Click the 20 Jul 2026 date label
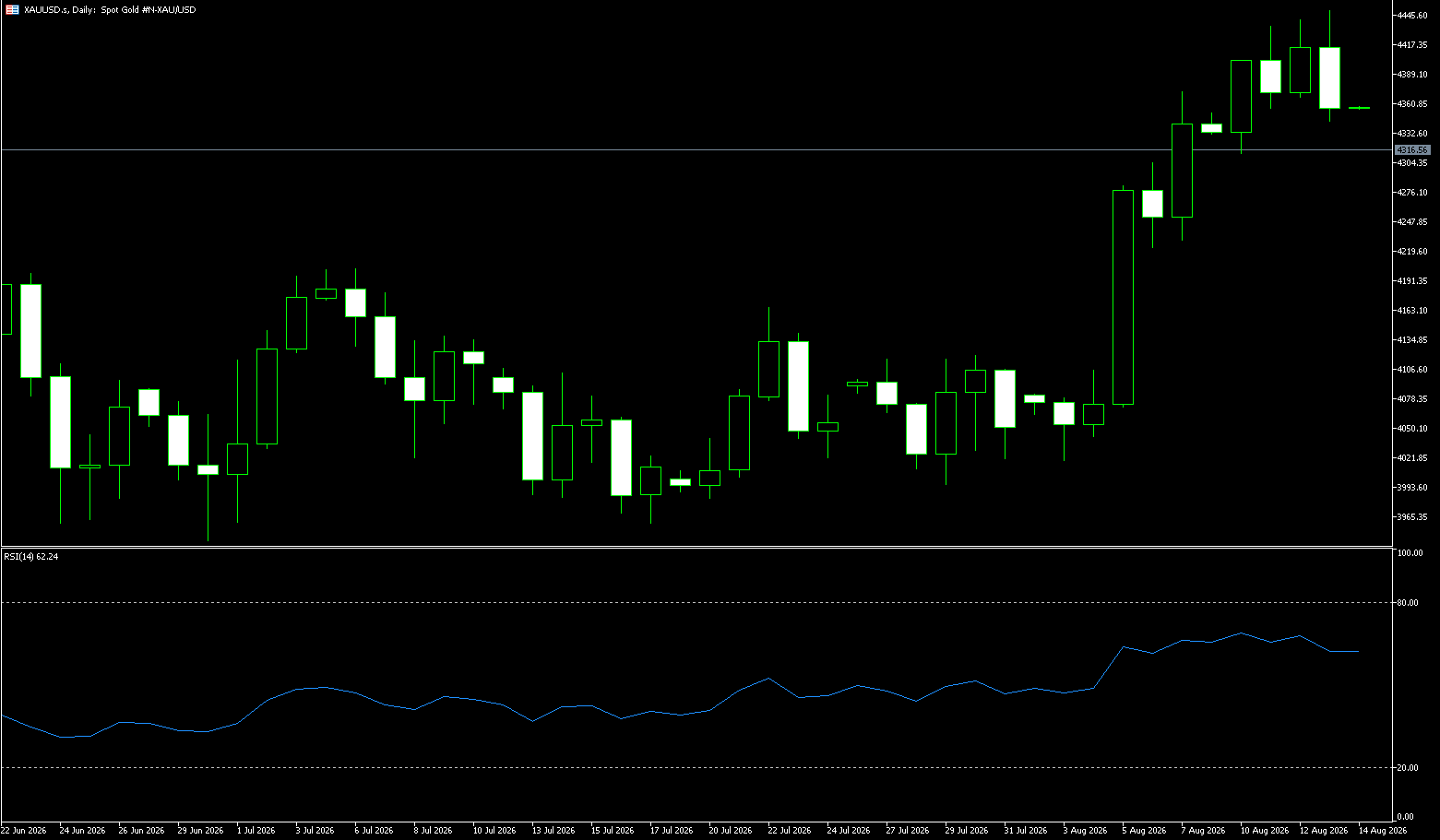This screenshot has width=1440, height=840. 731,831
